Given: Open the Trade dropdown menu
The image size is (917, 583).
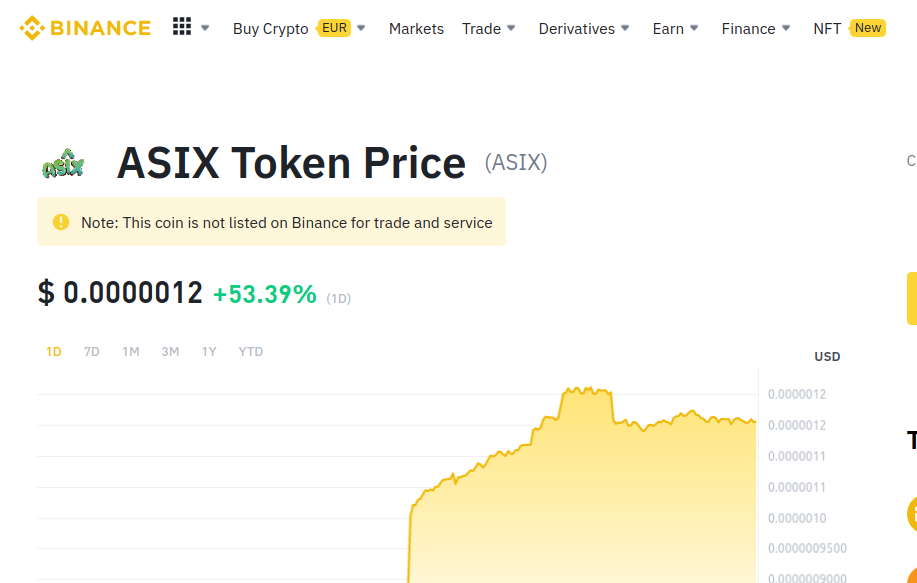Looking at the screenshot, I should click(489, 29).
